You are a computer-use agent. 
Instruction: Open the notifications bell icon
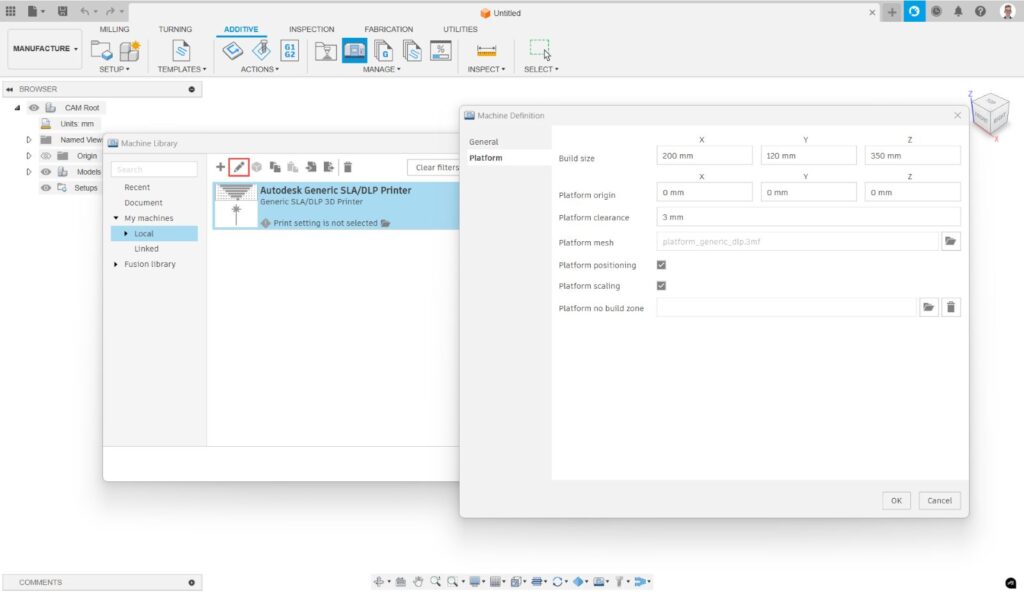click(958, 12)
